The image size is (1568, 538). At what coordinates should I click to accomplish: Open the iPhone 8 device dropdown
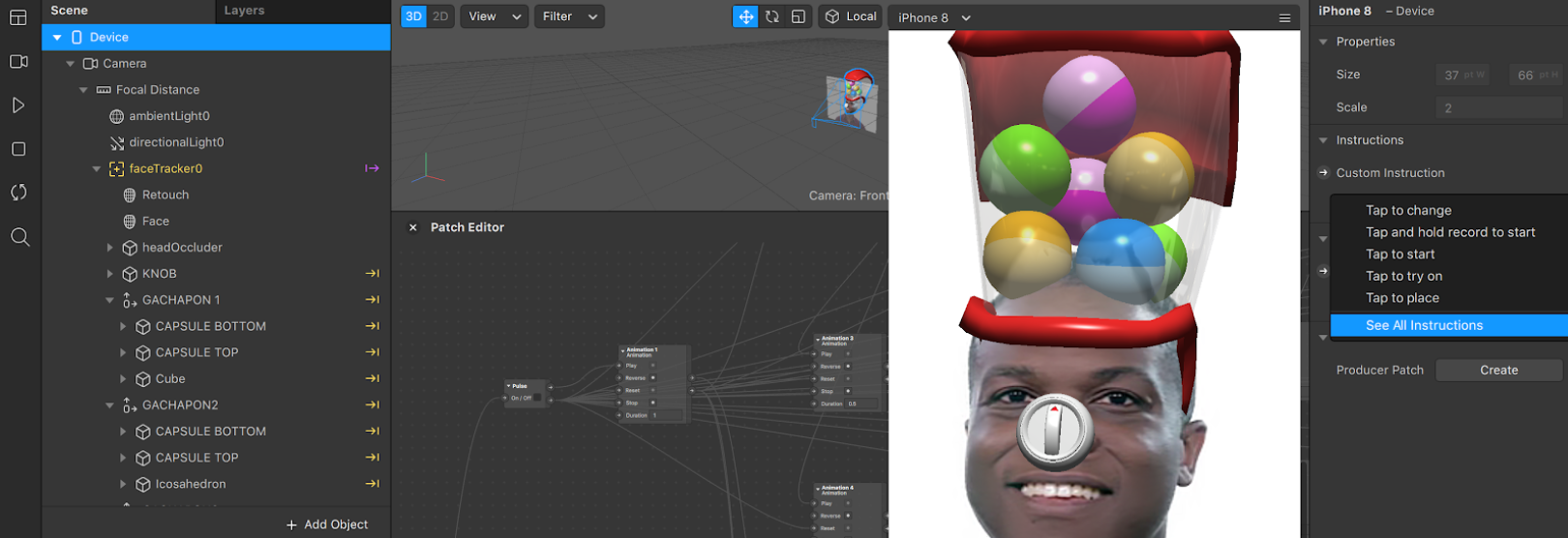(x=934, y=17)
